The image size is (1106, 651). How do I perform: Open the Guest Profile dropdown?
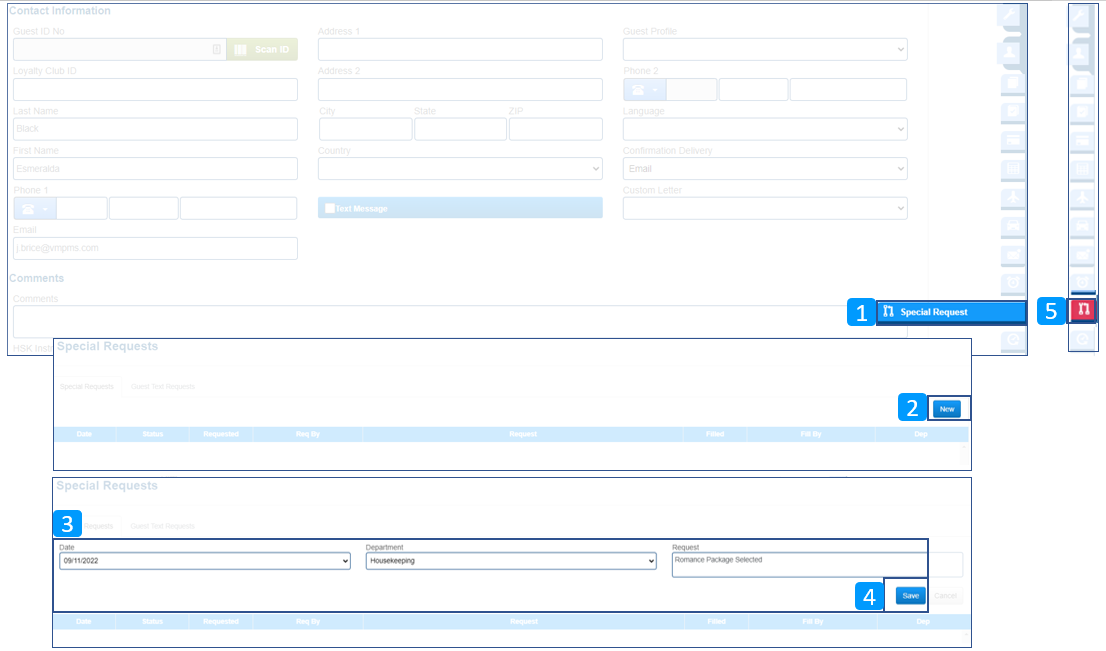coord(764,49)
